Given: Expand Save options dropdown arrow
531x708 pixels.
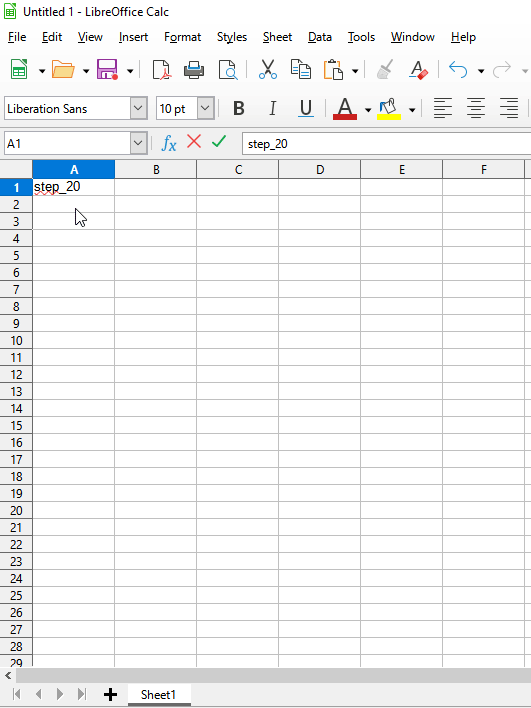Looking at the screenshot, I should (x=130, y=71).
